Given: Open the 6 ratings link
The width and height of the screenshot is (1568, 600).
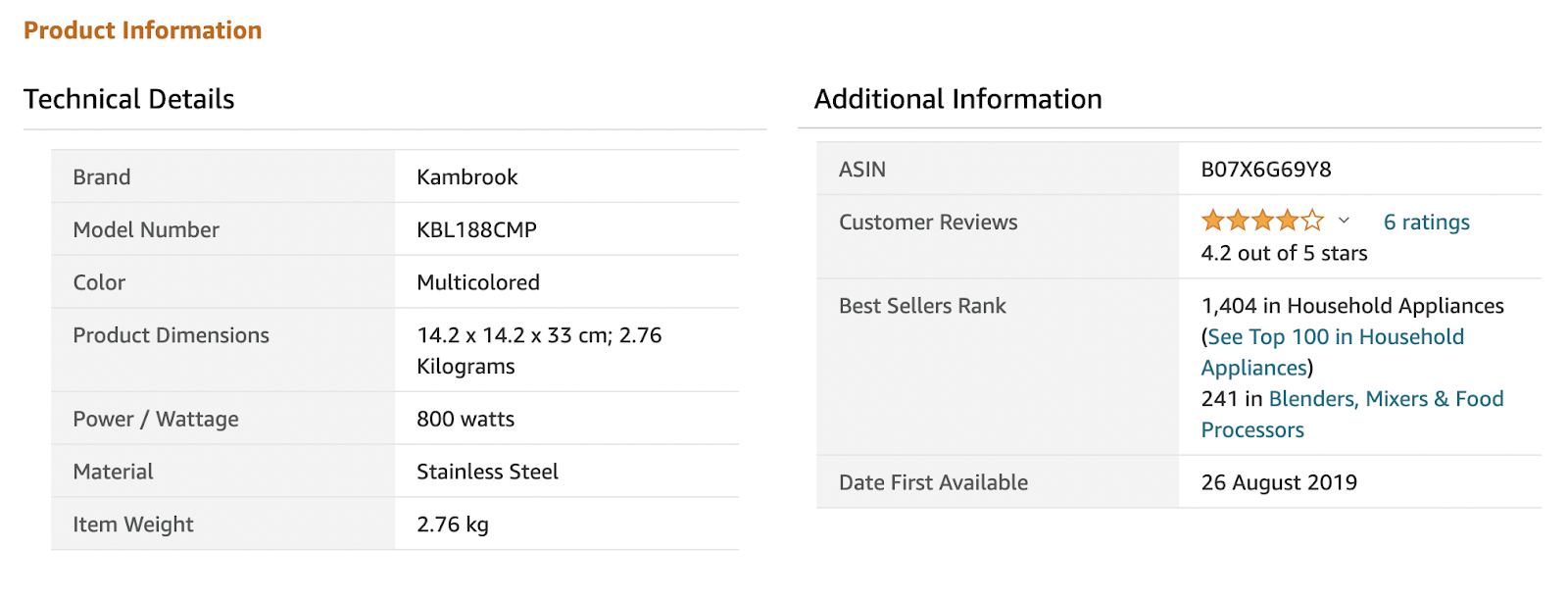Looking at the screenshot, I should click(x=1426, y=223).
